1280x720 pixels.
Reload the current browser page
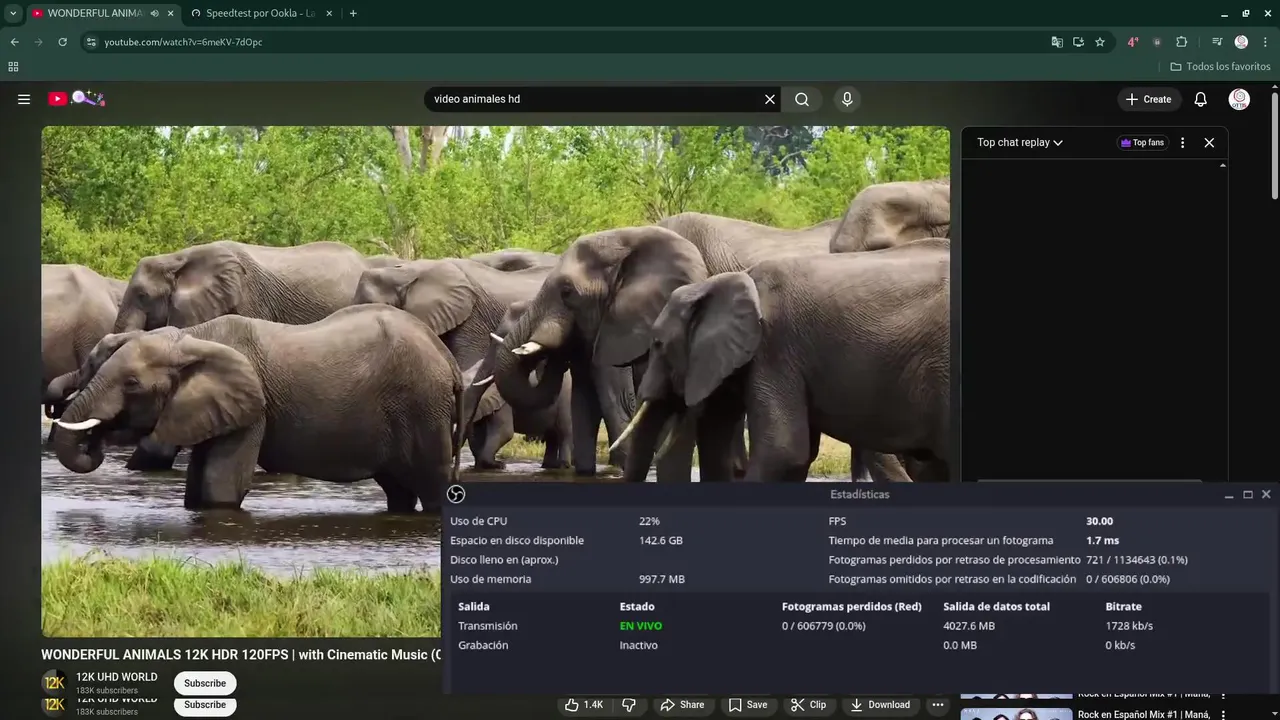(x=62, y=42)
